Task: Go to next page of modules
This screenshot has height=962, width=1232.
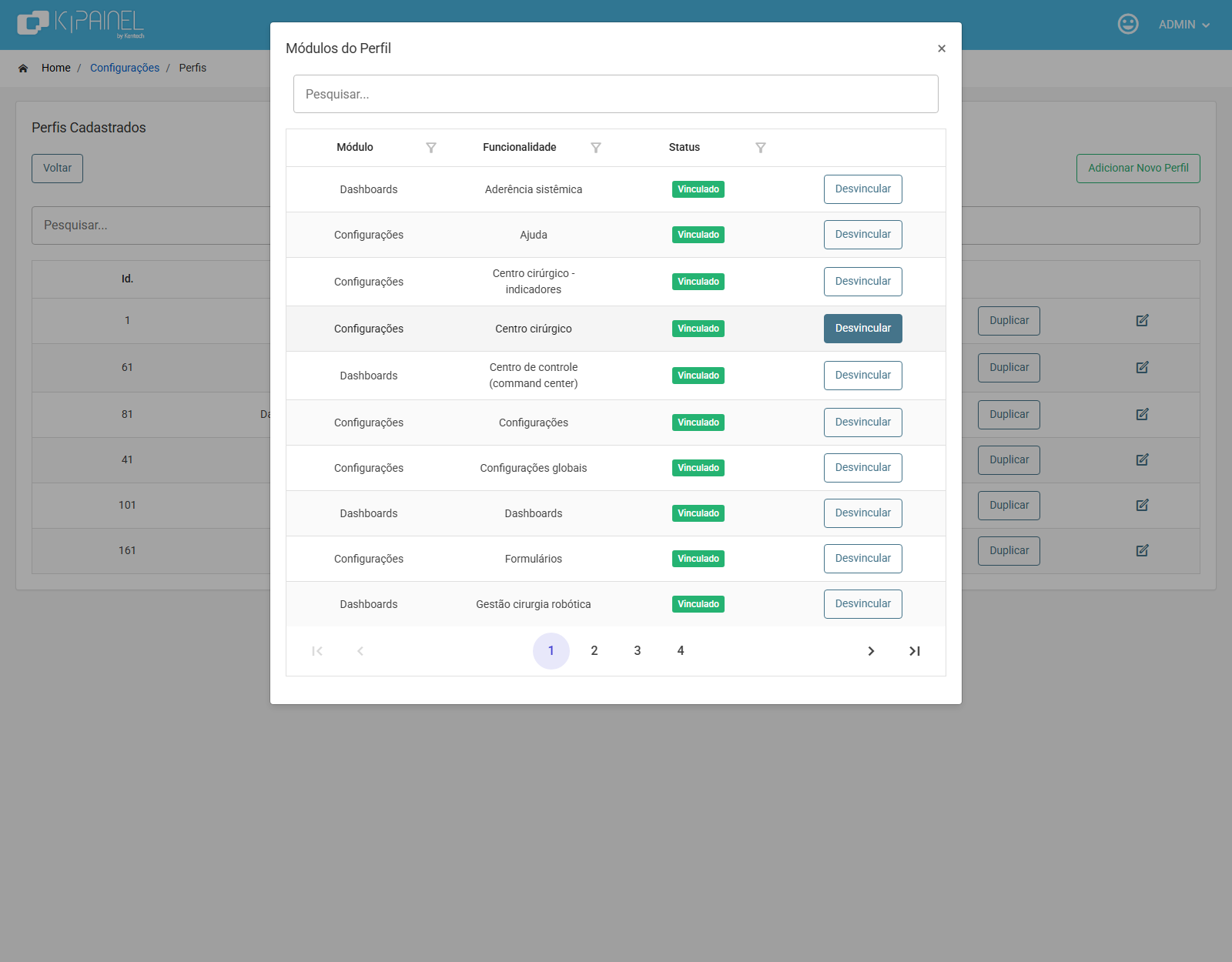Action: click(x=872, y=651)
